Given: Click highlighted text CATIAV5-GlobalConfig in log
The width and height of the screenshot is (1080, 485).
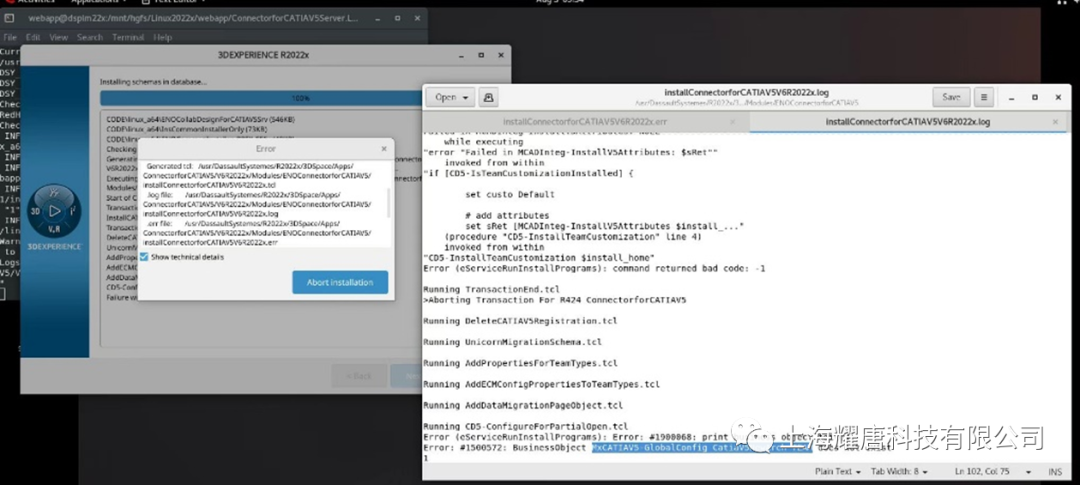Looking at the screenshot, I should click(703, 448).
